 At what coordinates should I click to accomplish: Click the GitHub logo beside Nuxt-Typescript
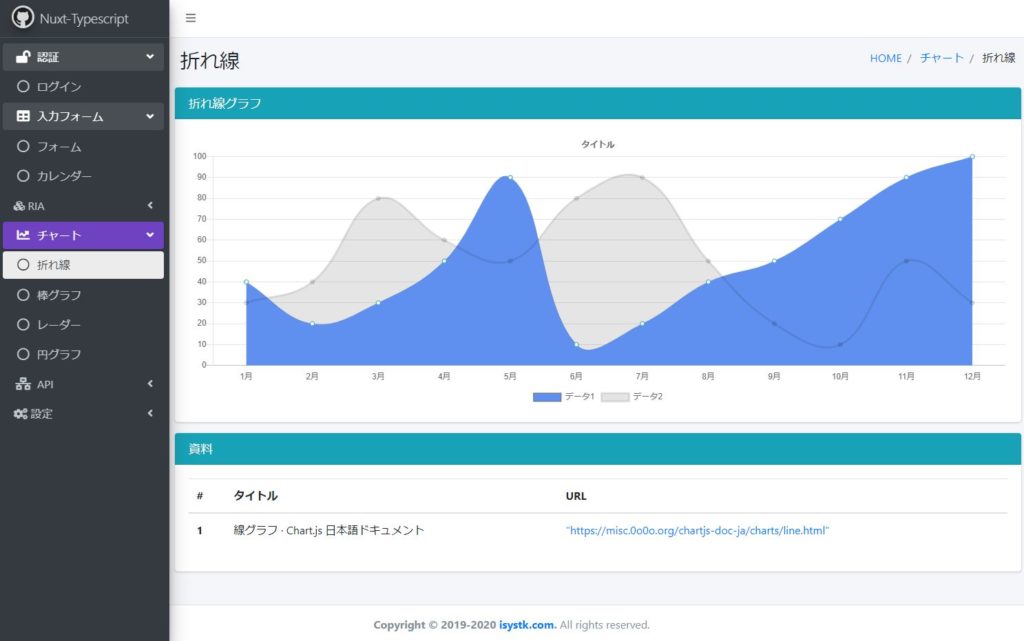click(23, 18)
